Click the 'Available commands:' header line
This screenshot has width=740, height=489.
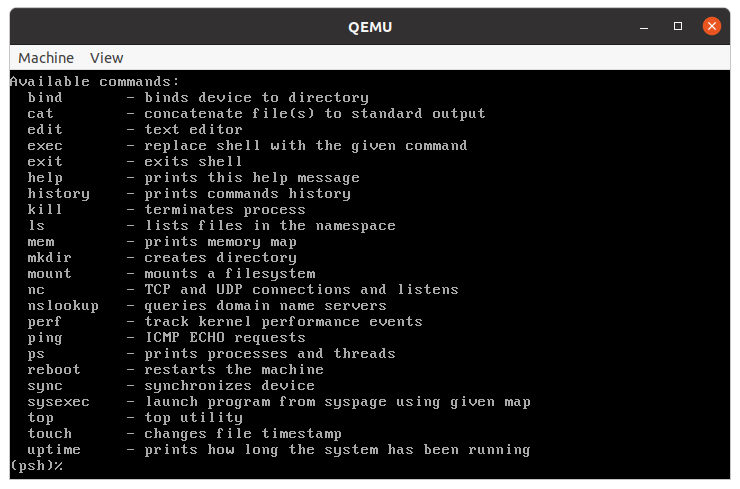pyautogui.click(x=95, y=82)
